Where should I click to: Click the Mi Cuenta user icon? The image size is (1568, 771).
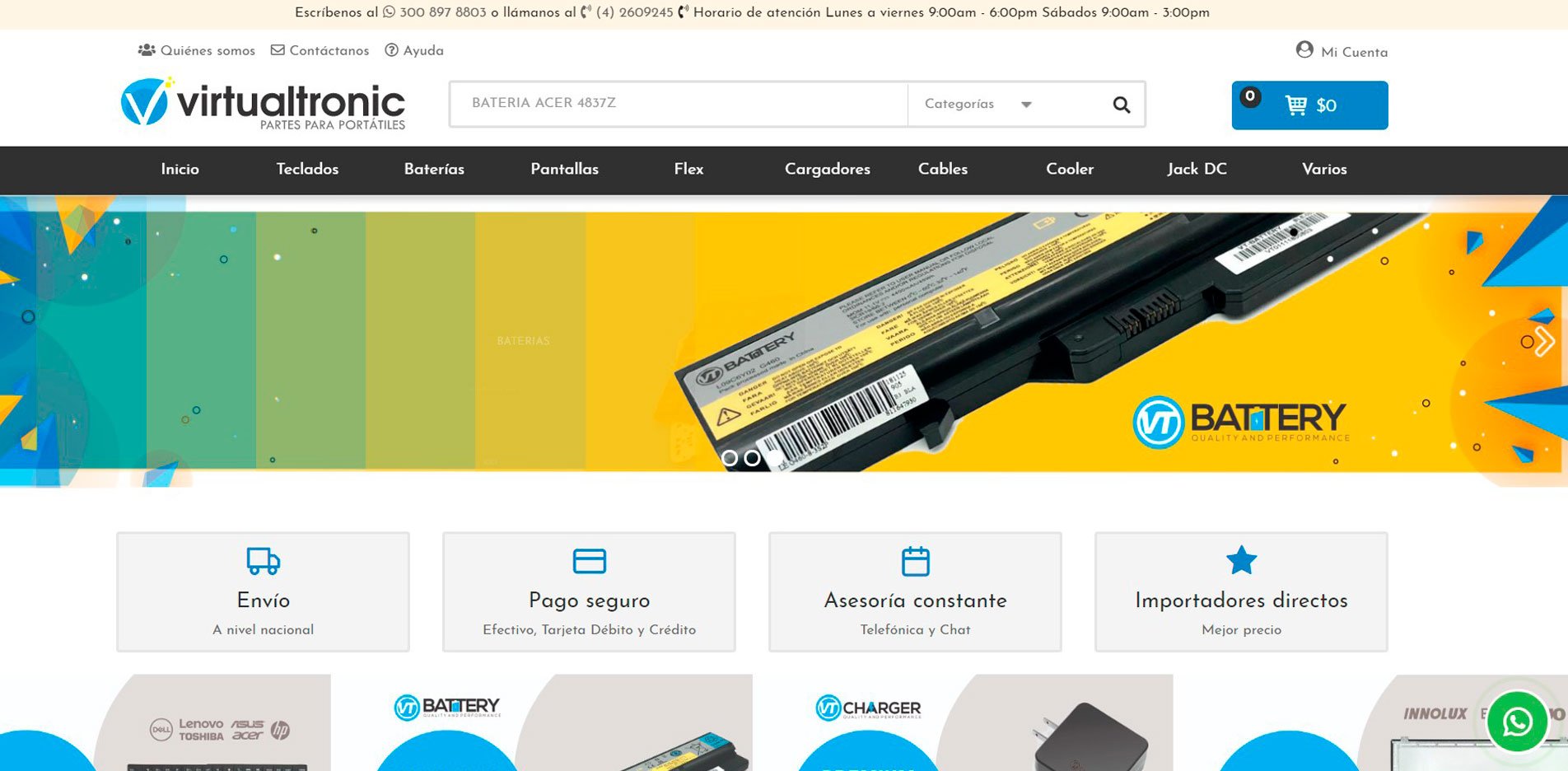[x=1304, y=50]
